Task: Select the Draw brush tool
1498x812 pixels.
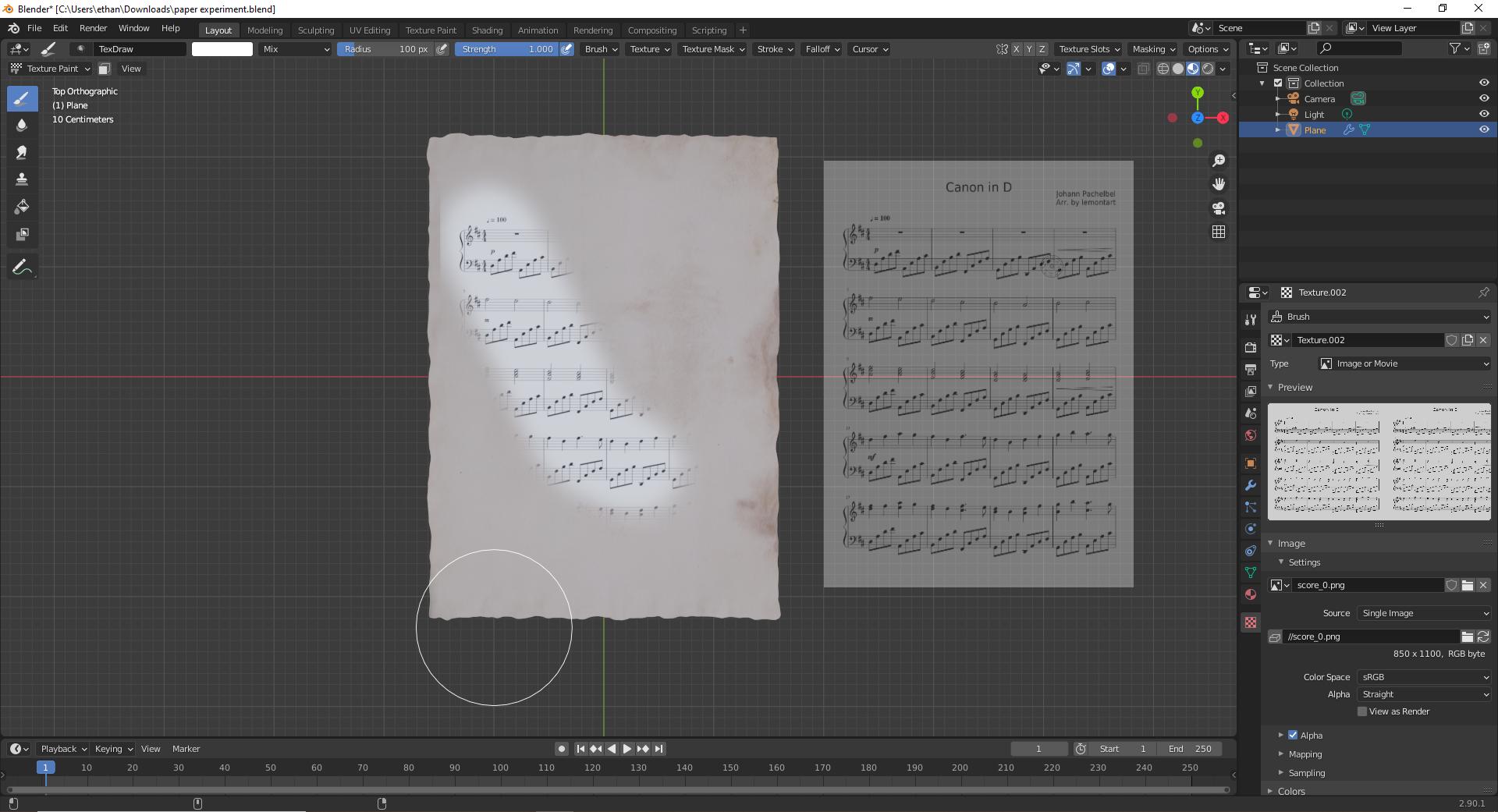Action: (22, 98)
